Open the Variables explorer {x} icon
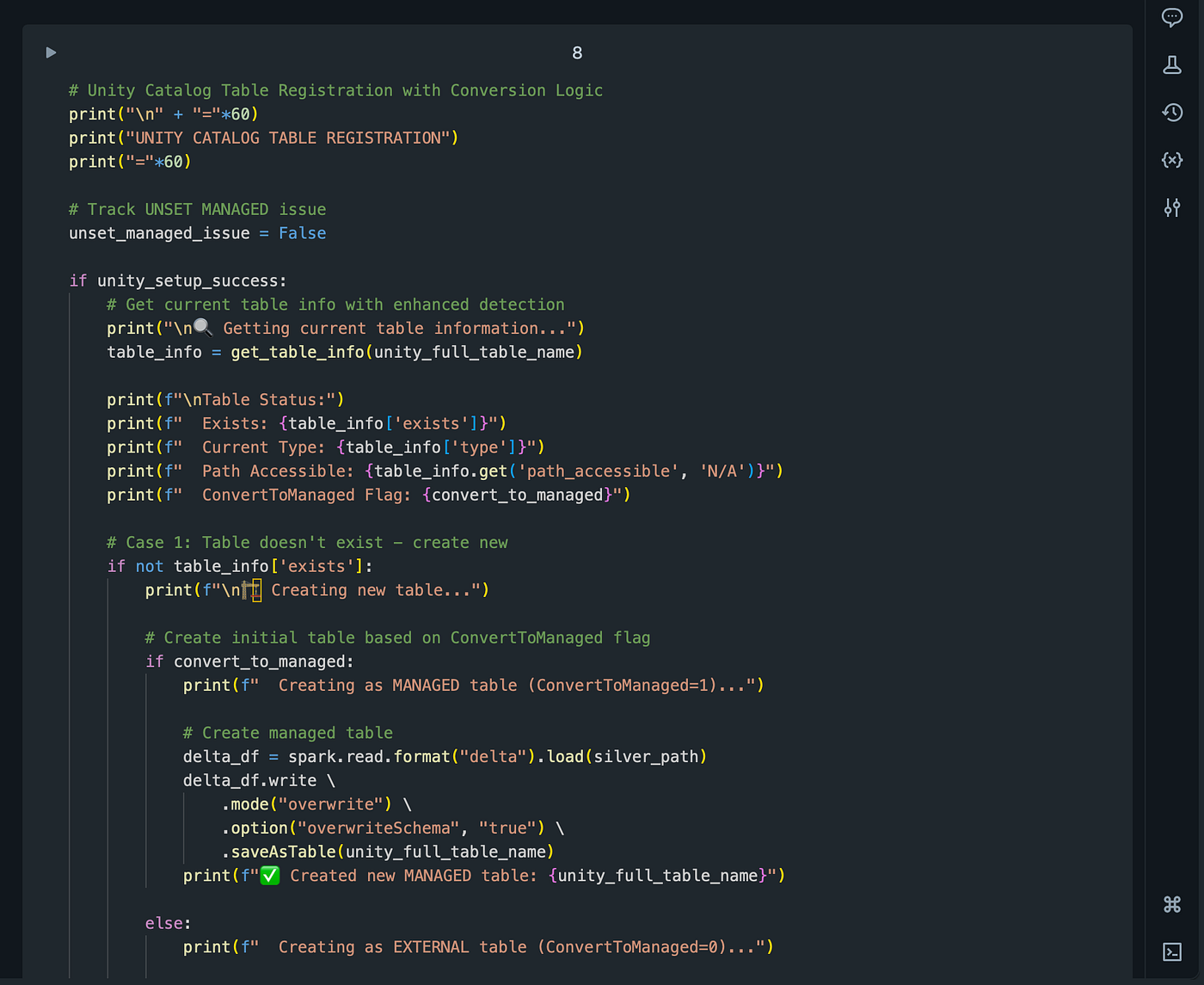This screenshot has width=1204, height=985. 1172,160
